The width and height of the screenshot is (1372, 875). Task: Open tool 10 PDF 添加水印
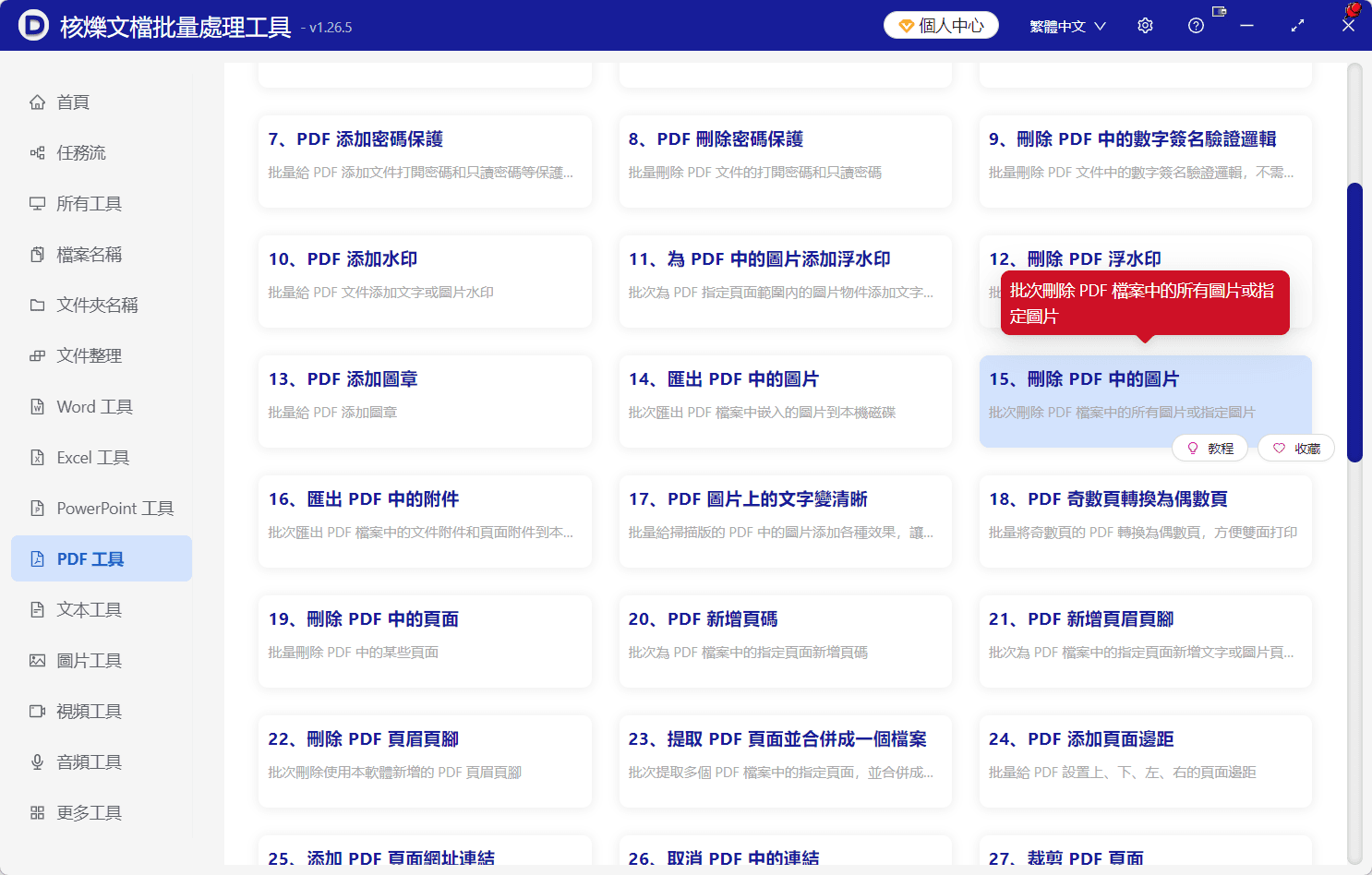pos(425,282)
